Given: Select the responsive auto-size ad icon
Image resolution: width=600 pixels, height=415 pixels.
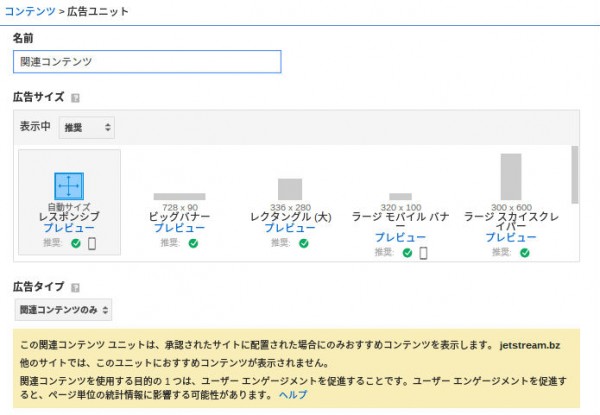Looking at the screenshot, I should 69,186.
